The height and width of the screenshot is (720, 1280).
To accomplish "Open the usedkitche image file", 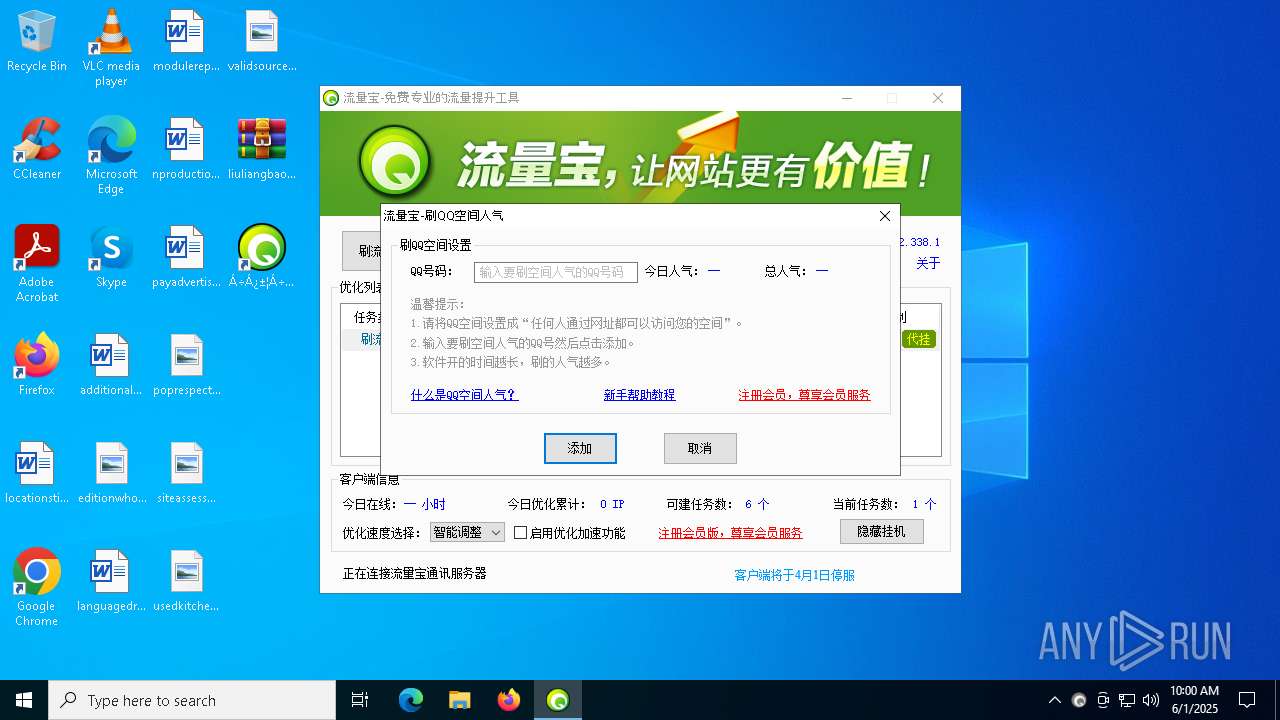I will point(186,581).
